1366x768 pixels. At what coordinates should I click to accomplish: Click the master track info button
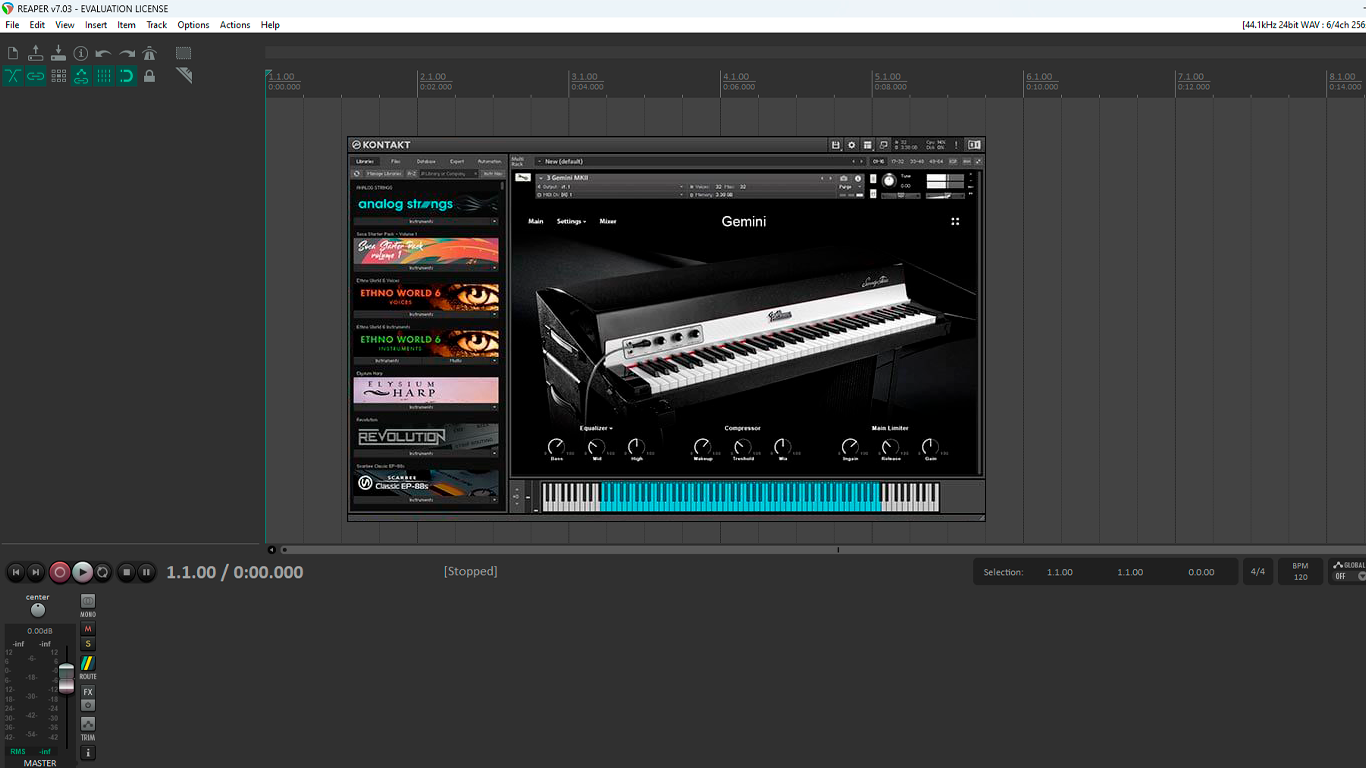[x=88, y=753]
